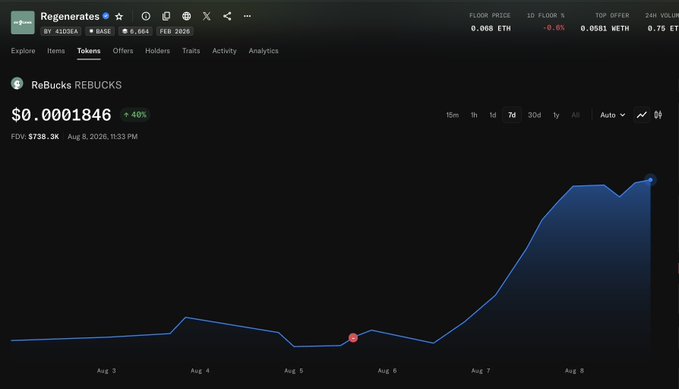The width and height of the screenshot is (679, 389).
Task: Click the -0.6% 1D floor change
Action: click(553, 28)
